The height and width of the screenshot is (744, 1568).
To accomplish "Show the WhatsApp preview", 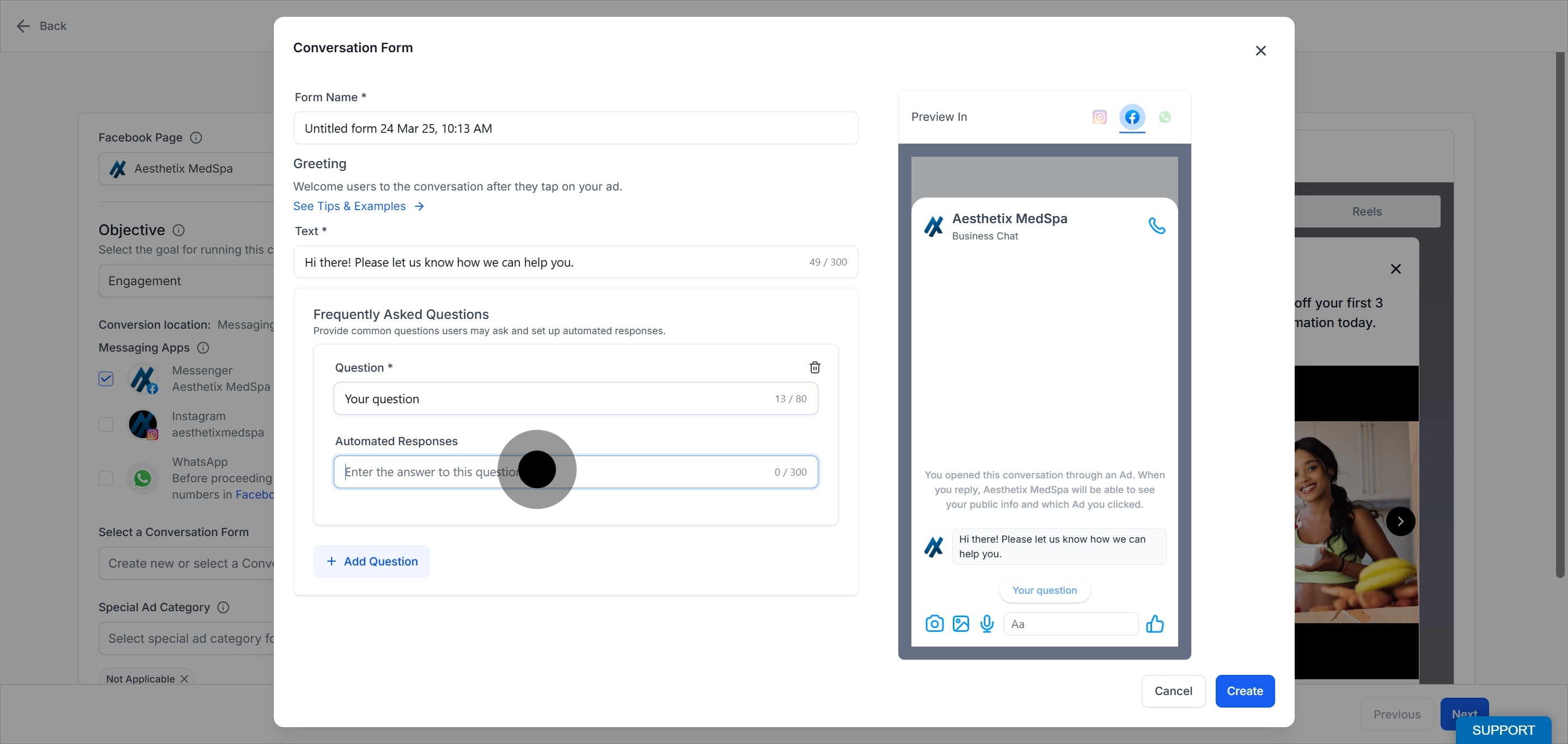I will pyautogui.click(x=1165, y=117).
